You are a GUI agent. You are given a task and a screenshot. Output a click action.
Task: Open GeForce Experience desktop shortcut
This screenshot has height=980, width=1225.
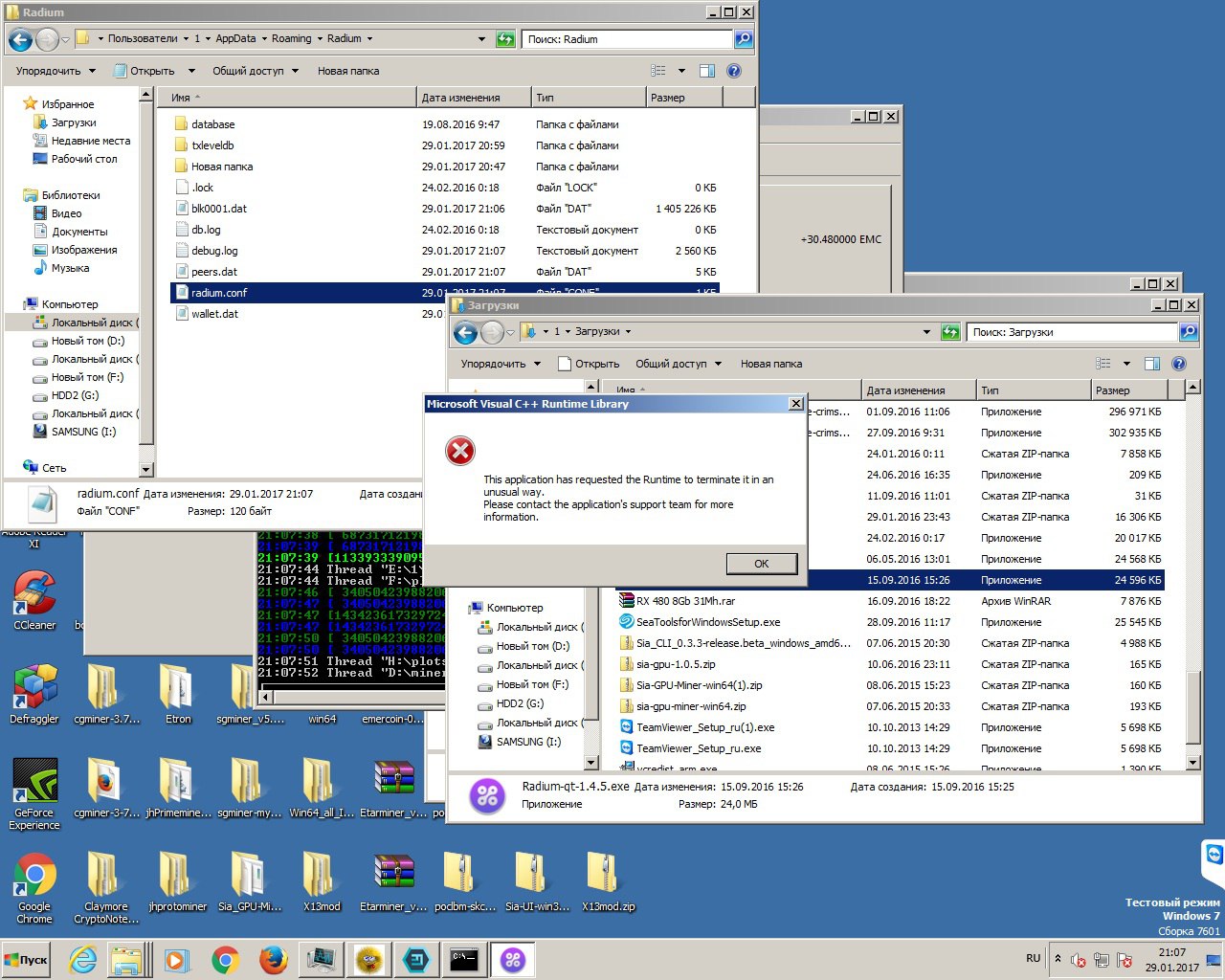click(x=34, y=793)
